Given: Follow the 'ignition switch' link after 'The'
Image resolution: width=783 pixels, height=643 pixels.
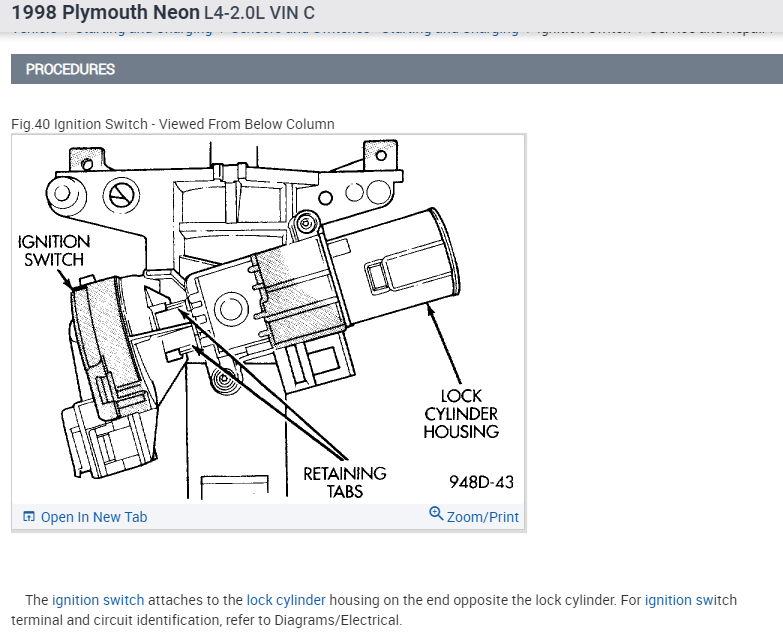Looking at the screenshot, I should point(98,600).
